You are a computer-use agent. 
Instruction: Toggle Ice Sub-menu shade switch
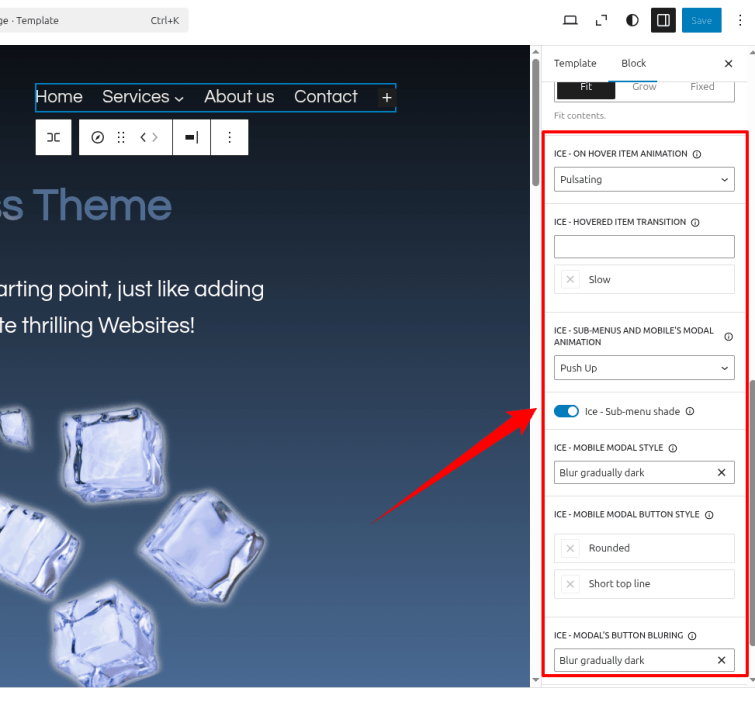(x=566, y=411)
